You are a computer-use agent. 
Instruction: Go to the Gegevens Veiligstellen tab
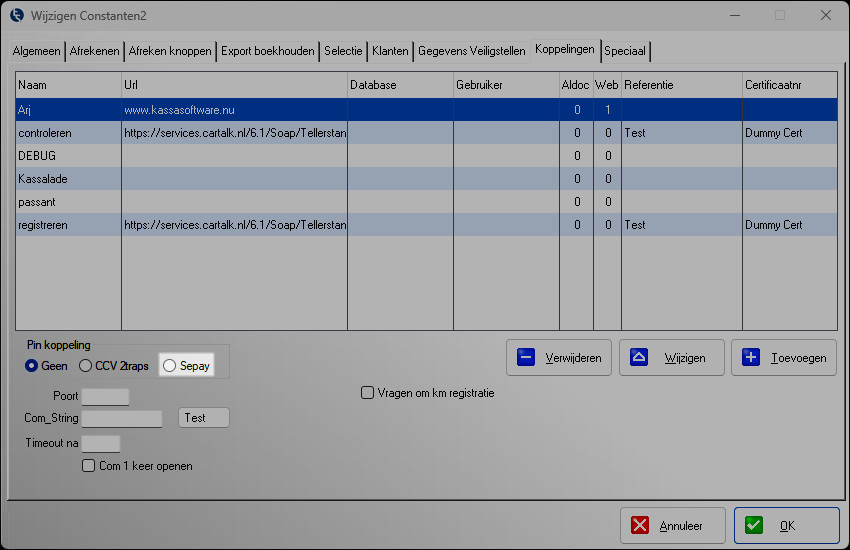click(471, 50)
